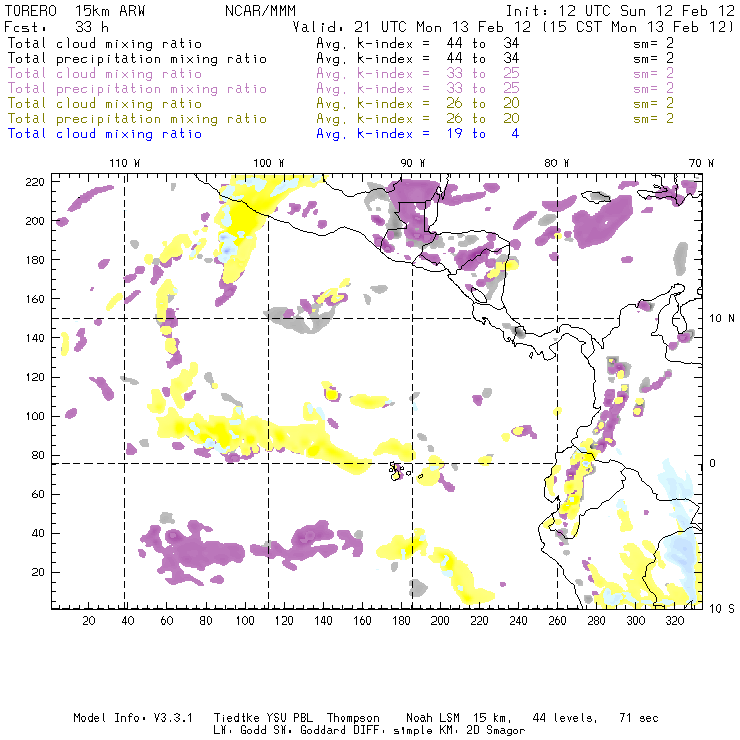Image resolution: width=740 pixels, height=740 pixels.
Task: Click olive "sm= 2" in the last olive row
Action: tap(653, 118)
